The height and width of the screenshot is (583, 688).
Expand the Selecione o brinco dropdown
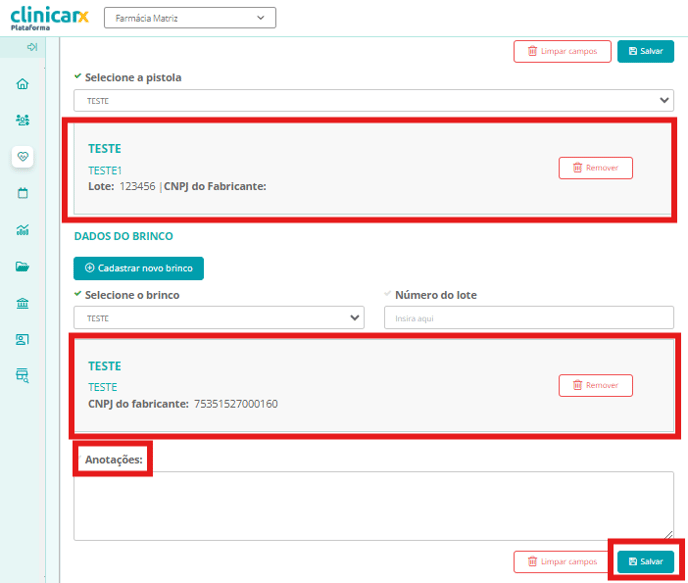click(218, 317)
